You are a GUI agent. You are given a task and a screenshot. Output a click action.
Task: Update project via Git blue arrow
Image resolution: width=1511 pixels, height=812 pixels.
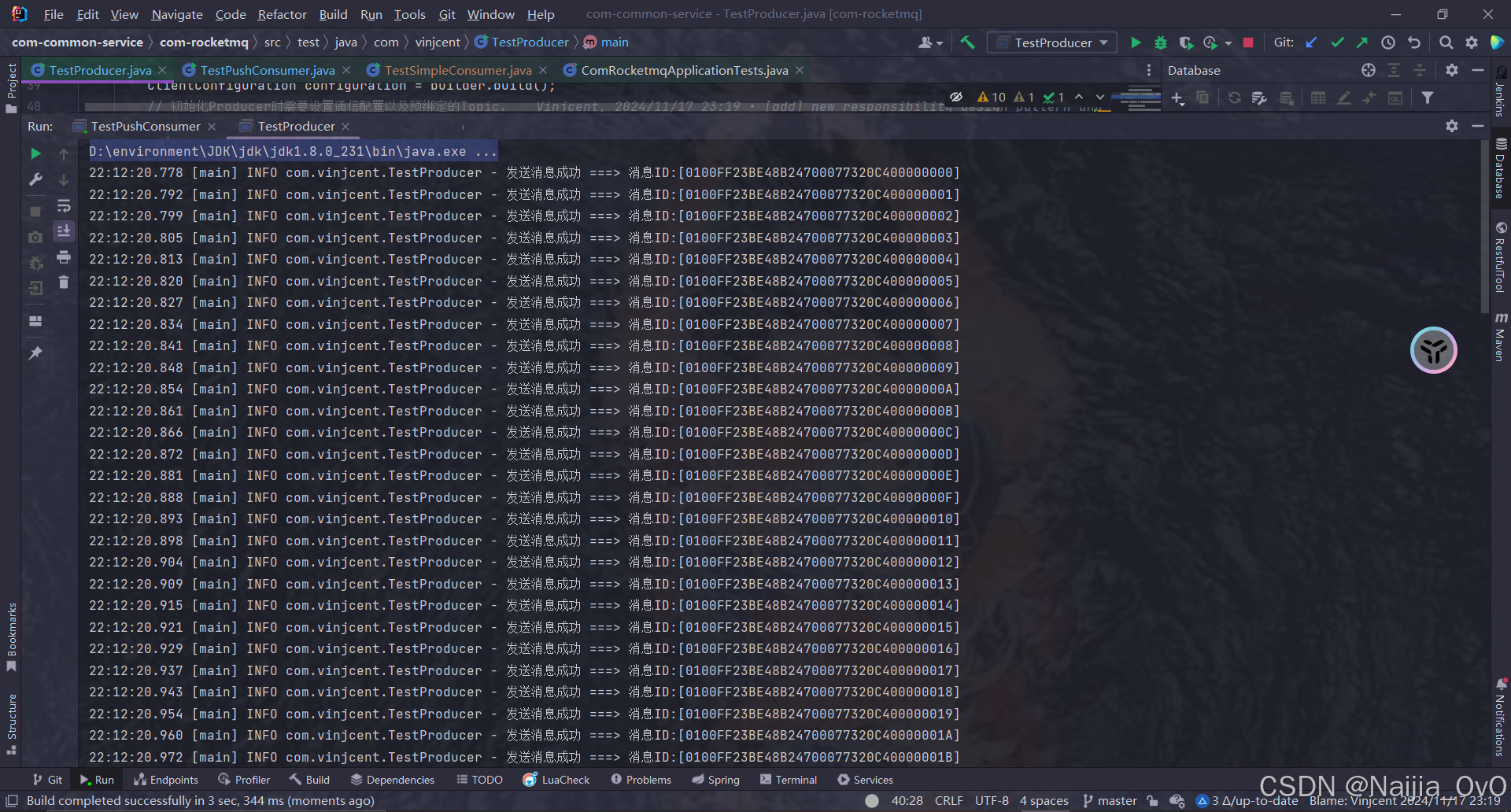pyautogui.click(x=1311, y=42)
